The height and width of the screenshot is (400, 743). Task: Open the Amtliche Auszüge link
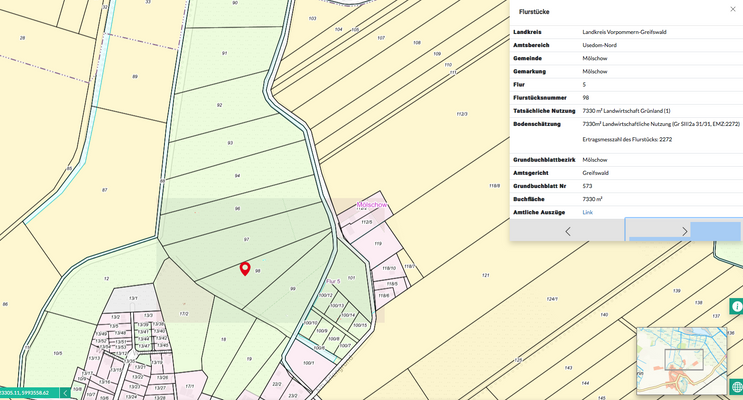click(x=588, y=212)
